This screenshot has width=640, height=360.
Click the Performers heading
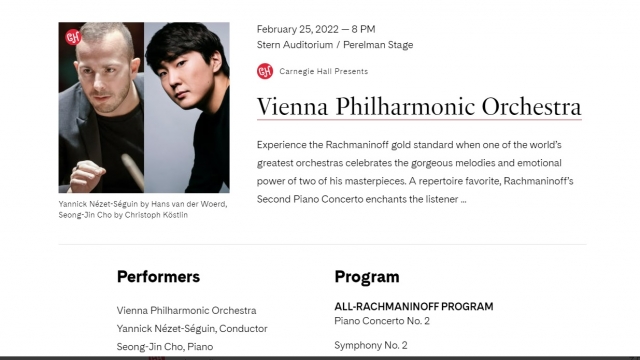coord(158,277)
